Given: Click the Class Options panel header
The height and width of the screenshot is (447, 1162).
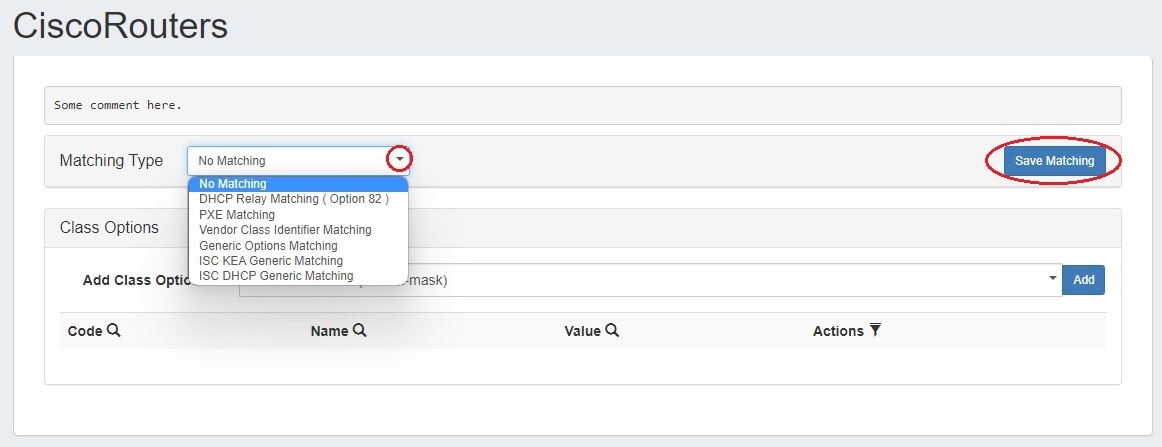Looking at the screenshot, I should tap(109, 227).
